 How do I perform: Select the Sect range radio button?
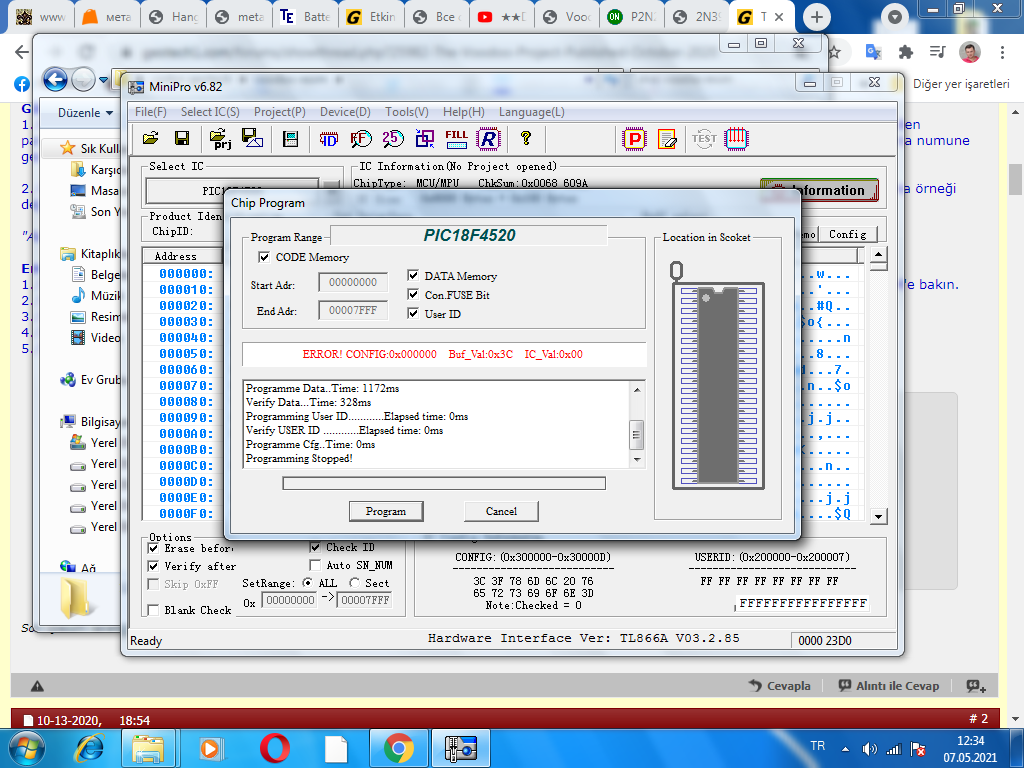(x=354, y=583)
